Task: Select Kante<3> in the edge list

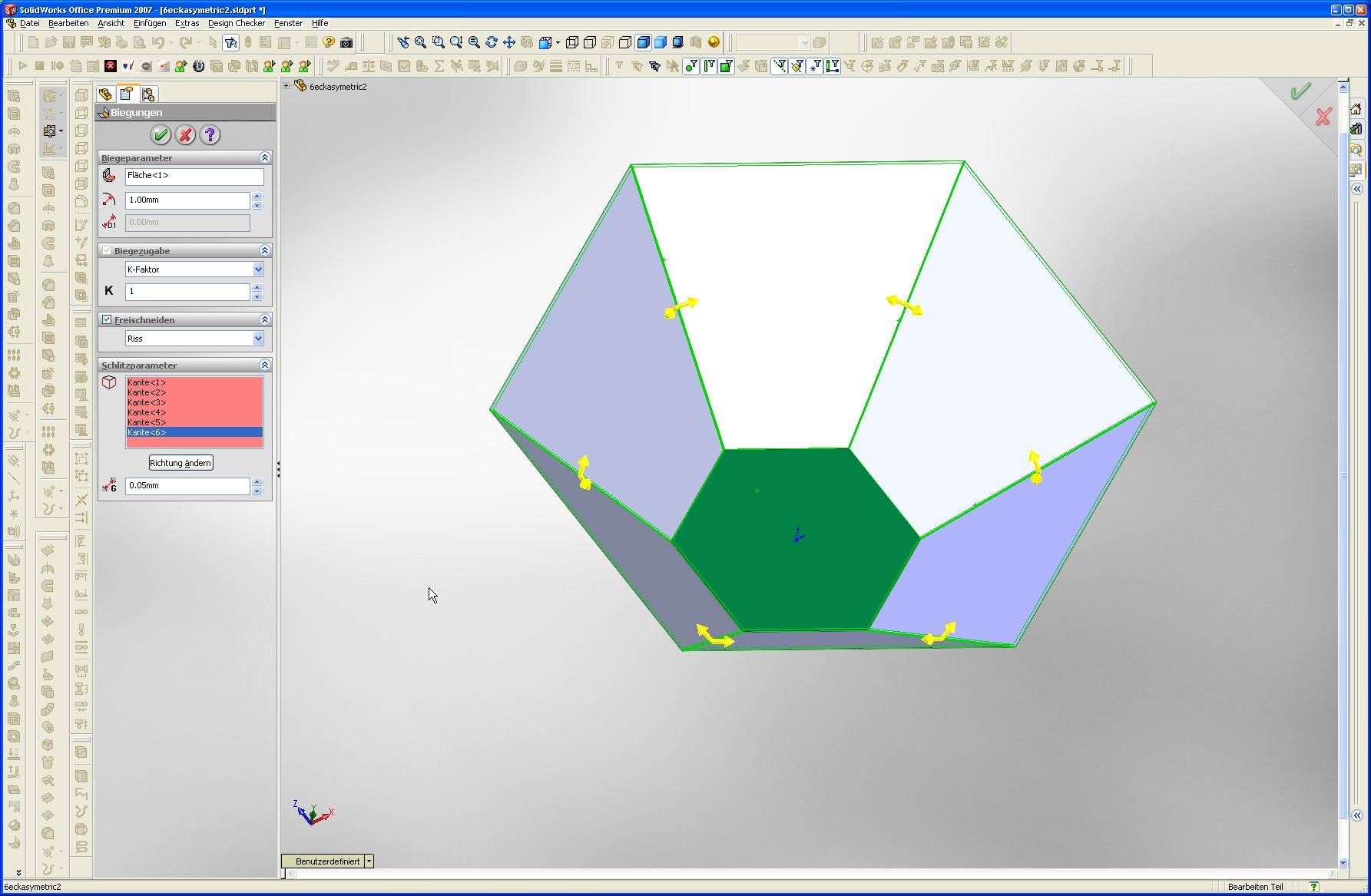Action: (x=147, y=402)
